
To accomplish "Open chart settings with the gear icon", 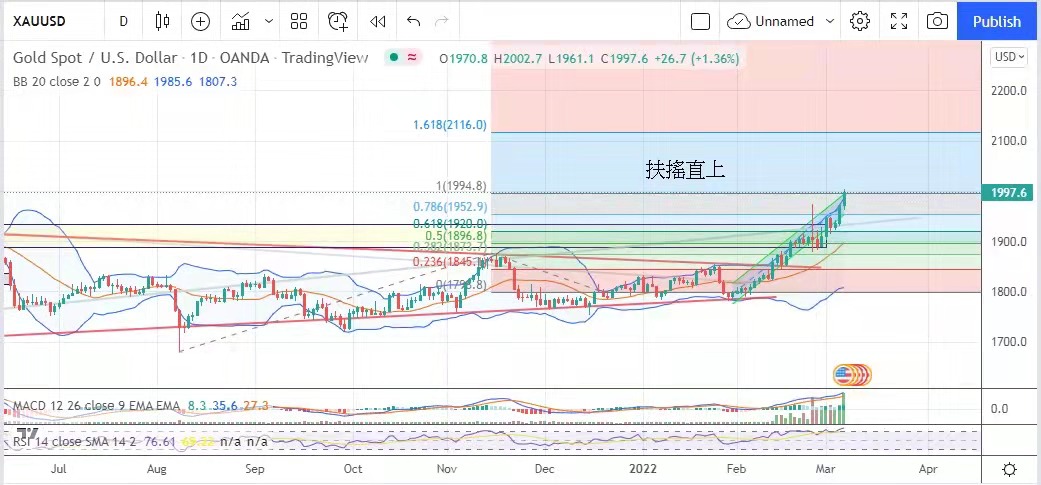I will [859, 21].
